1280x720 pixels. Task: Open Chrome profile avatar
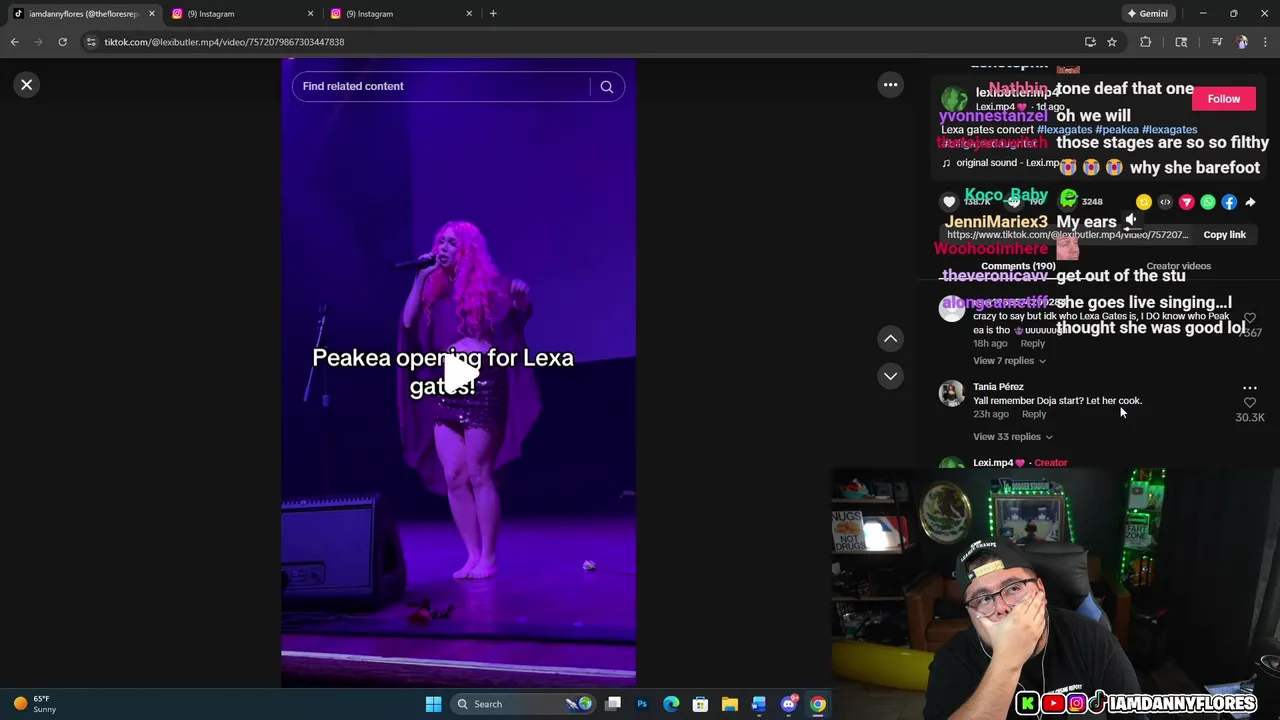tap(1242, 42)
